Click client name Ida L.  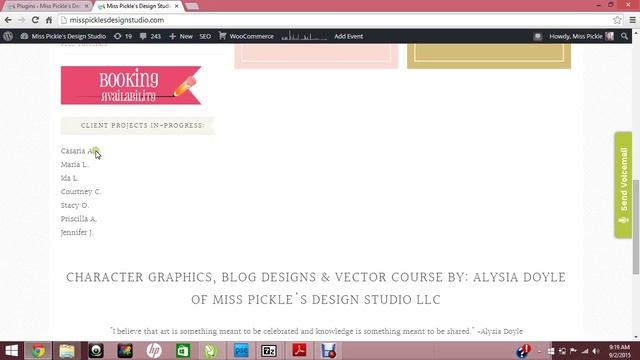coord(69,178)
